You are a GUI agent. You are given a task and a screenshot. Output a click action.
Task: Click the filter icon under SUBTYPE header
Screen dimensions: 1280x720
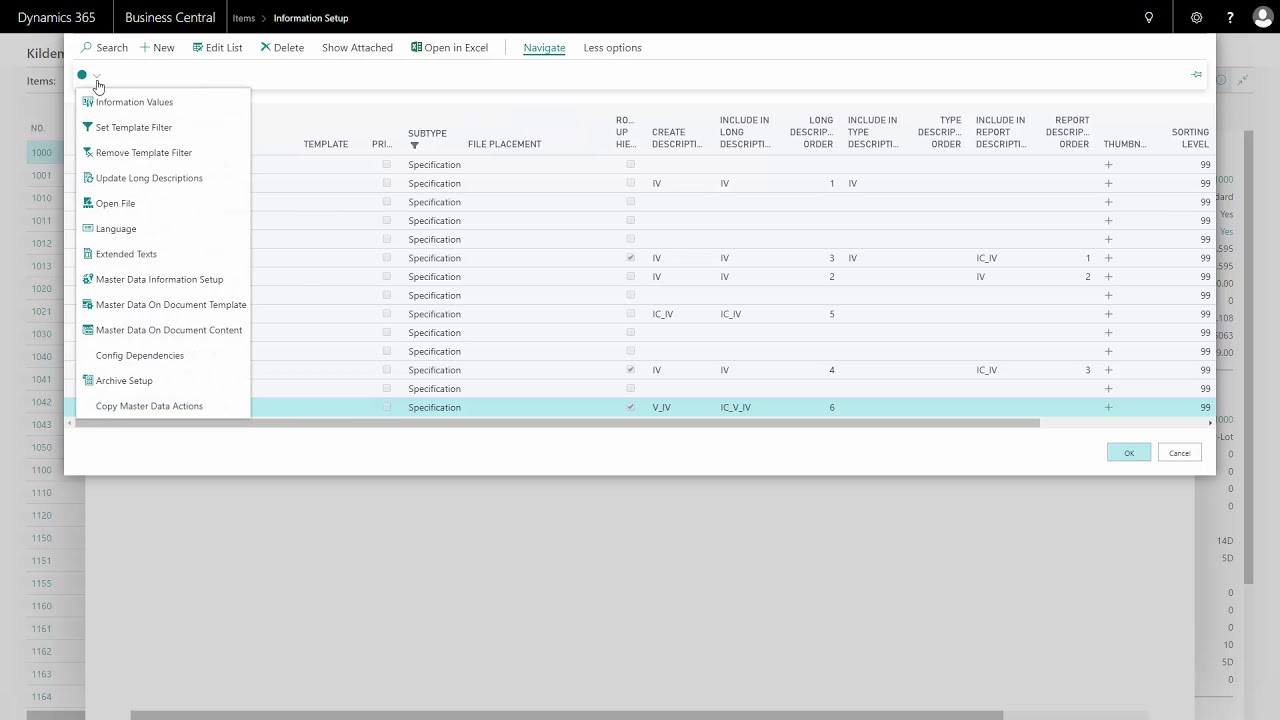click(414, 146)
